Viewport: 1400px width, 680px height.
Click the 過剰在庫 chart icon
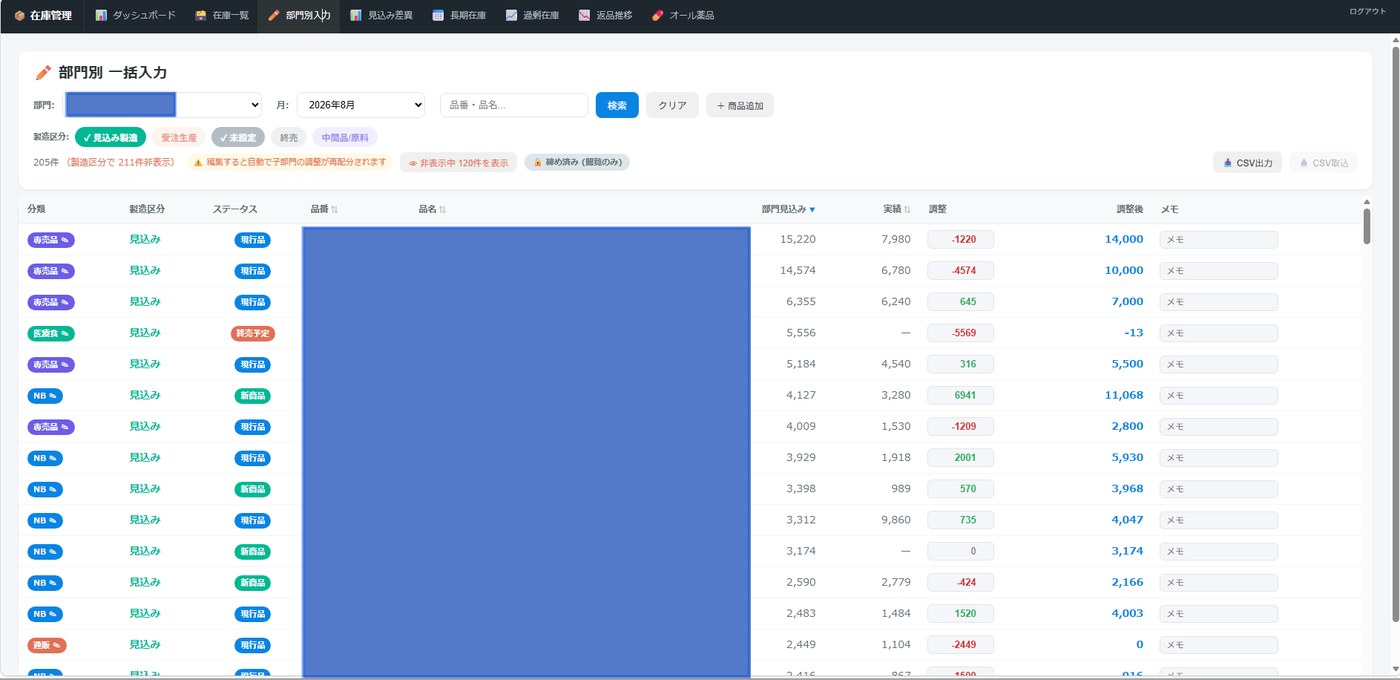click(x=511, y=15)
